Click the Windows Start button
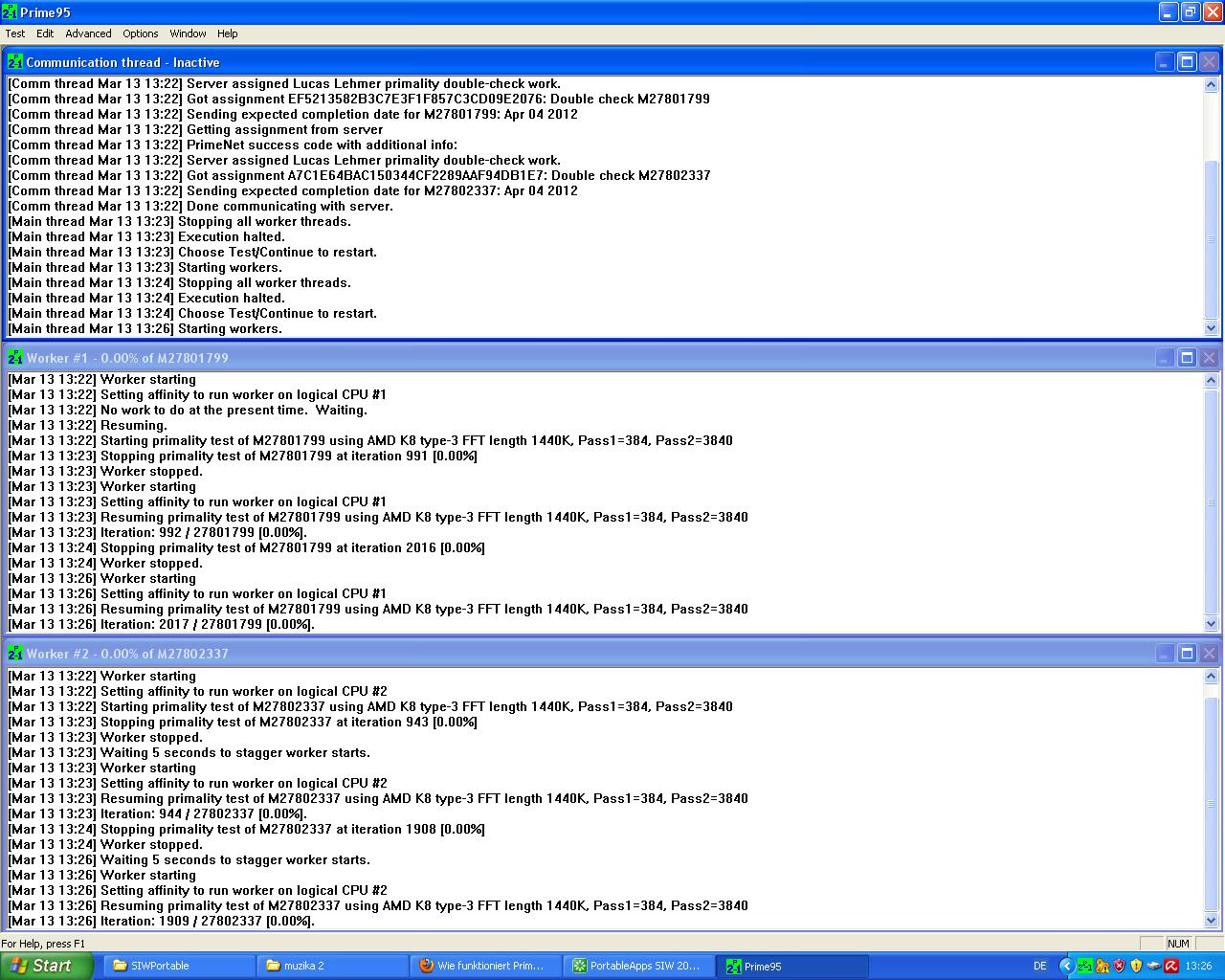Viewport: 1225px width, 980px height. coord(47,966)
